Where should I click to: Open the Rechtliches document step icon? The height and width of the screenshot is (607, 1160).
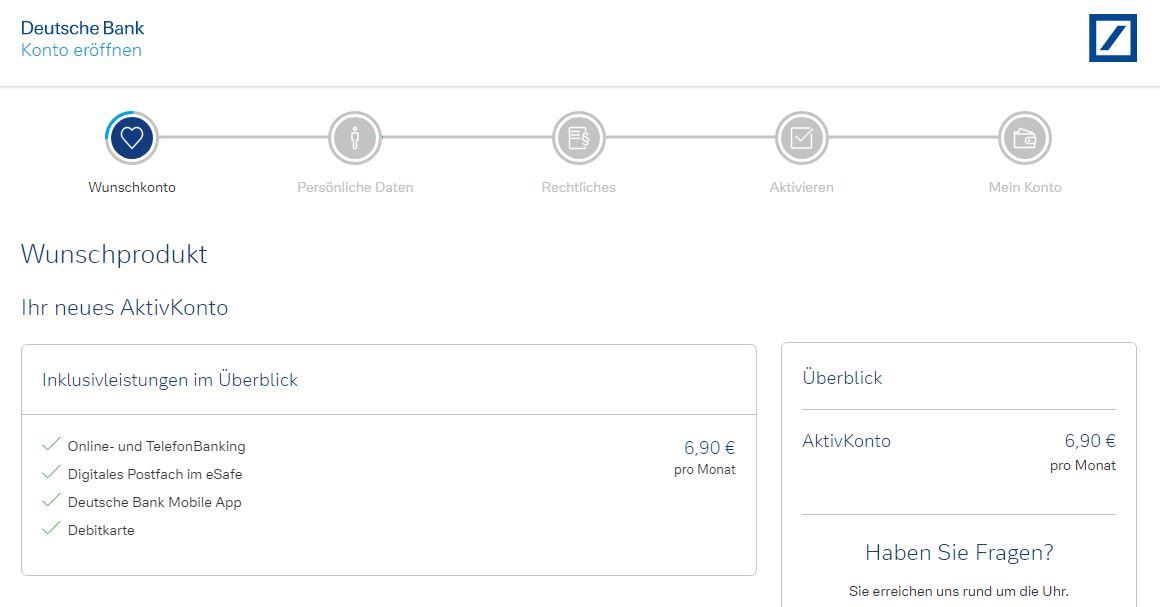coord(578,138)
